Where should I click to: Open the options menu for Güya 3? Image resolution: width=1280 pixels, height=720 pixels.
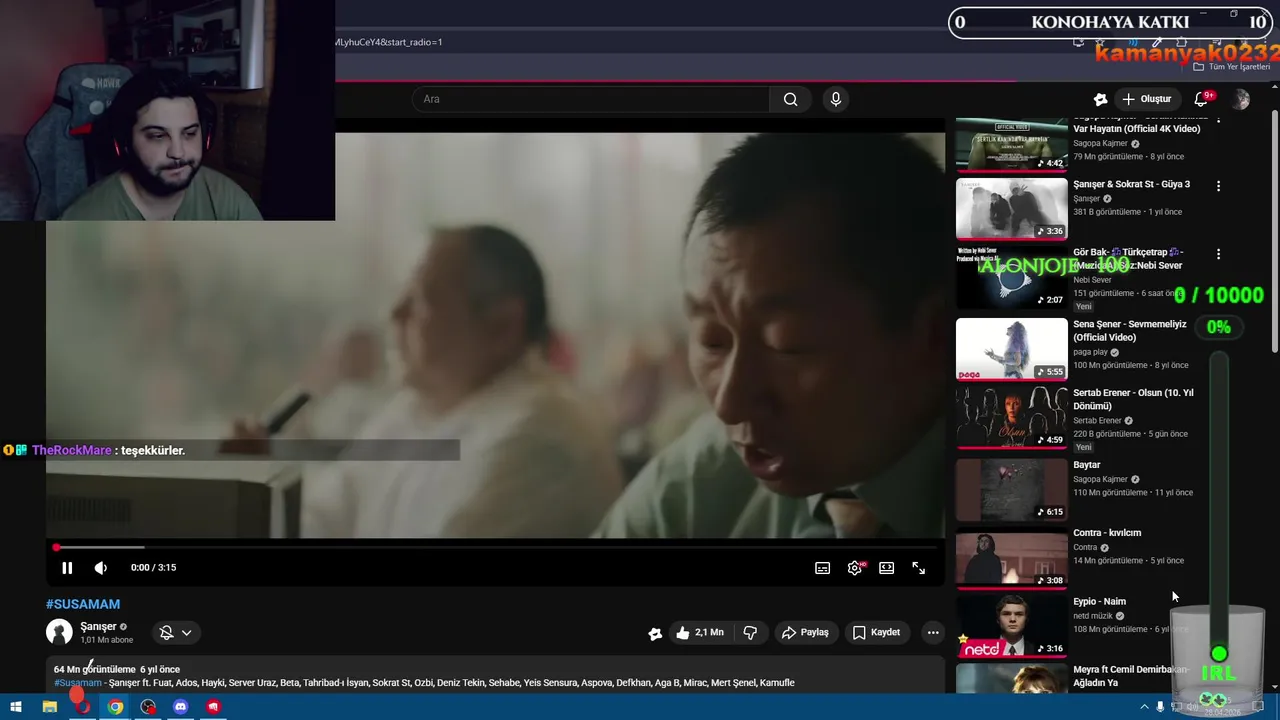[1218, 186]
